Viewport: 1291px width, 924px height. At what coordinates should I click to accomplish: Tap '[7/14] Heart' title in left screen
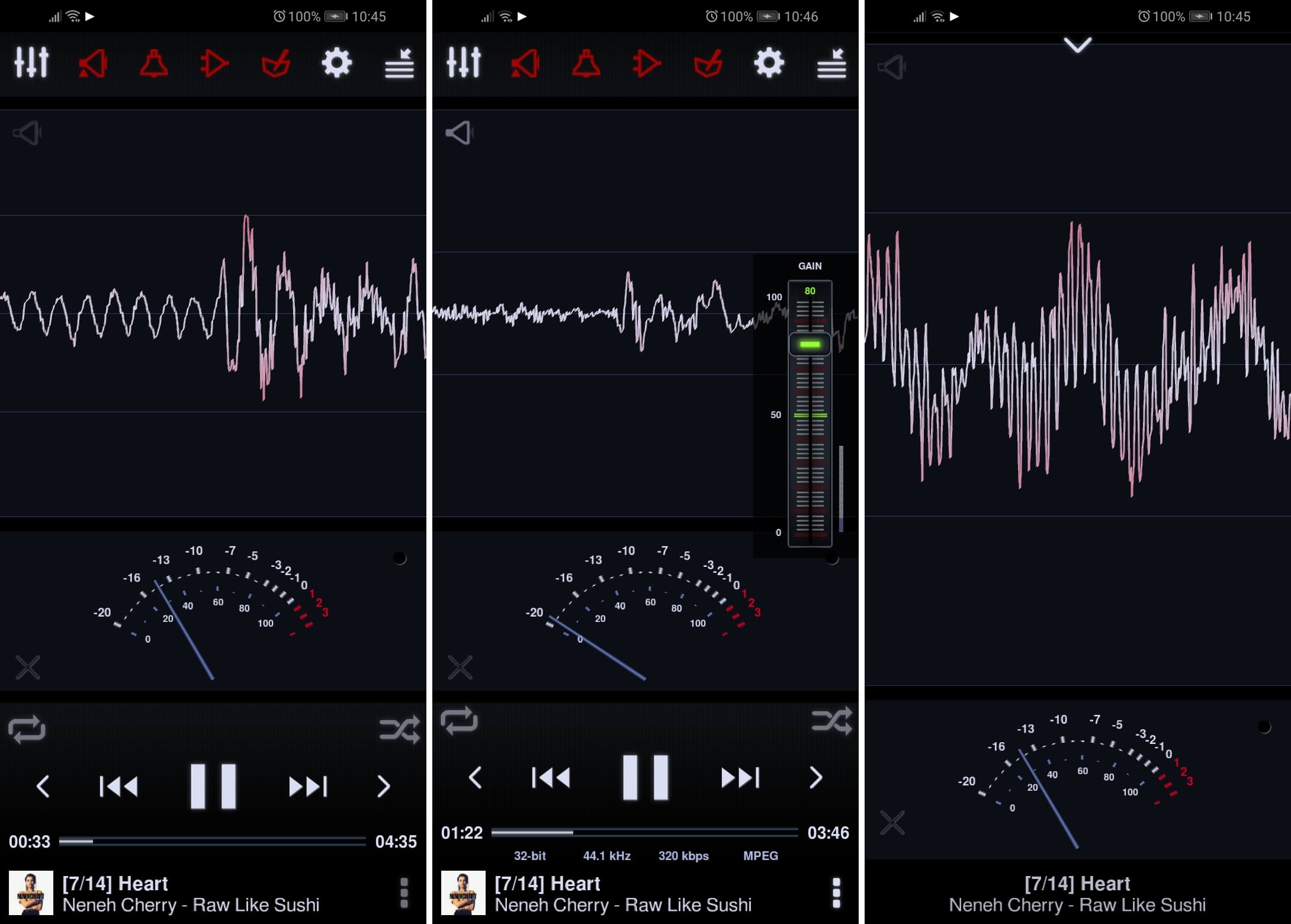pyautogui.click(x=115, y=884)
